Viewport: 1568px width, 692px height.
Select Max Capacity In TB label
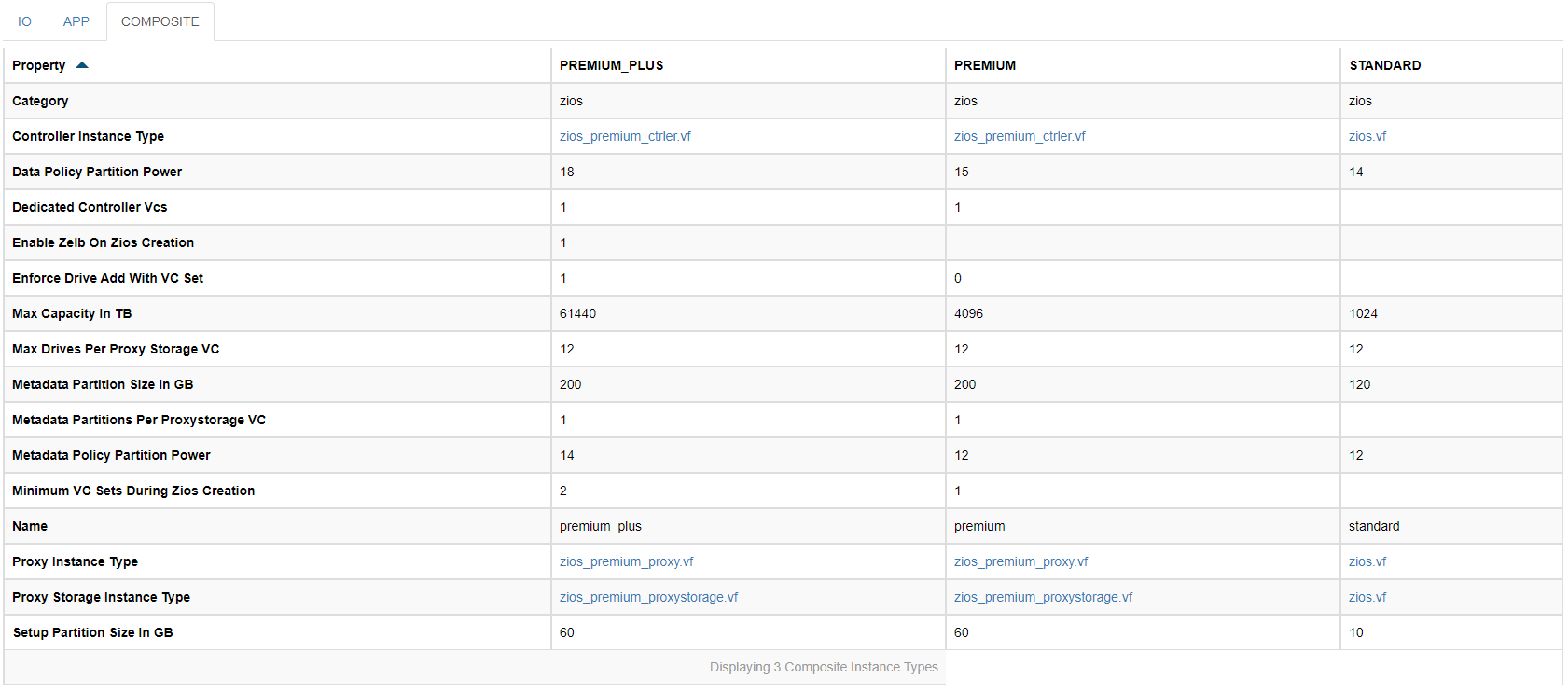(x=72, y=313)
